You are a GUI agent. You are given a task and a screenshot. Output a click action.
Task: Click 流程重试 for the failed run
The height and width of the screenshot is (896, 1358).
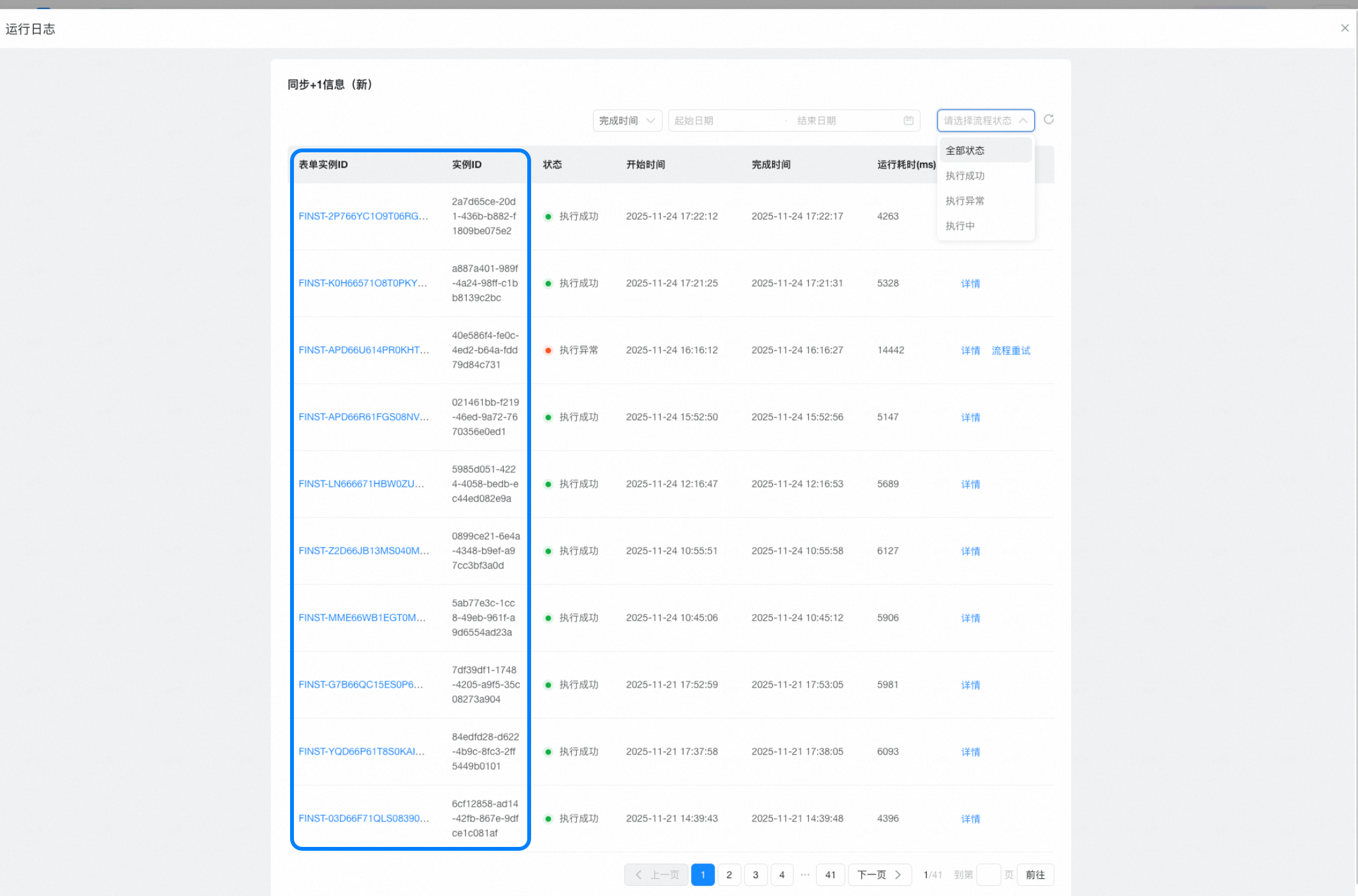[x=1011, y=350]
